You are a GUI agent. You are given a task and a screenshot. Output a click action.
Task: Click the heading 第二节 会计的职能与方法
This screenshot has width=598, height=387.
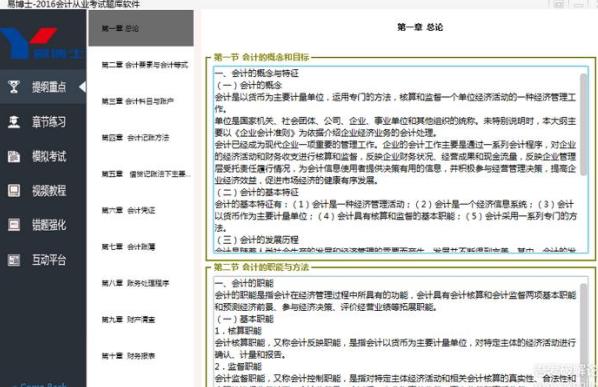[x=261, y=267]
